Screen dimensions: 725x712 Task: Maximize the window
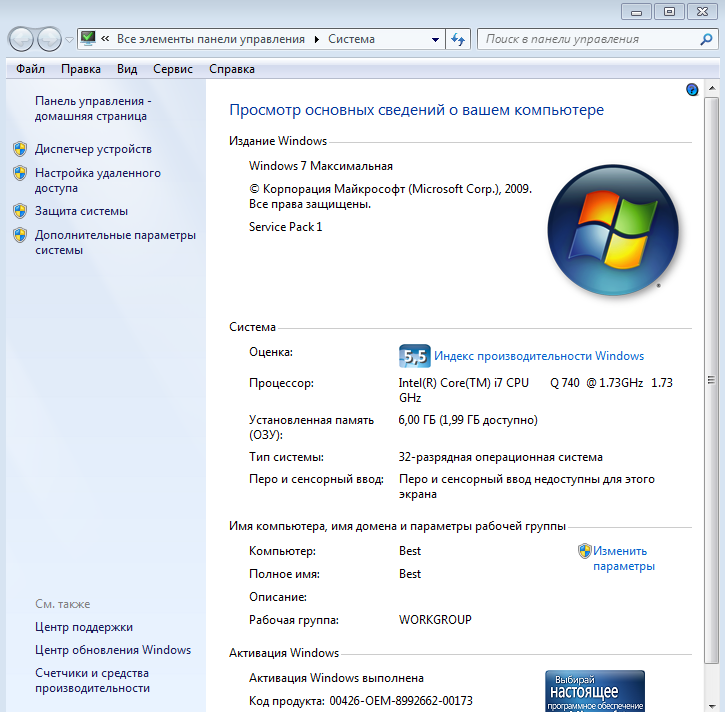pyautogui.click(x=670, y=12)
